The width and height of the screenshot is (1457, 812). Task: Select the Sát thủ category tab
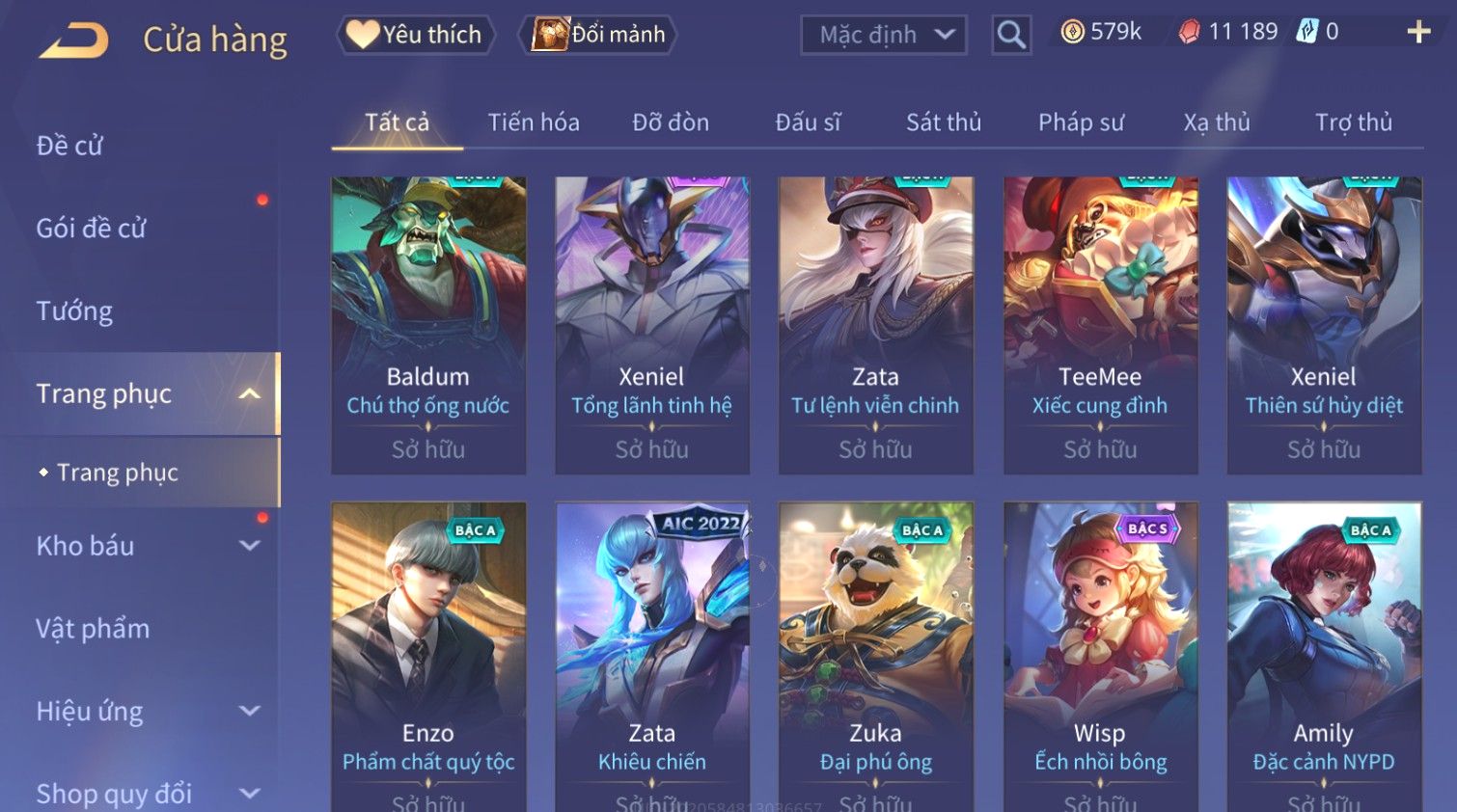point(943,122)
